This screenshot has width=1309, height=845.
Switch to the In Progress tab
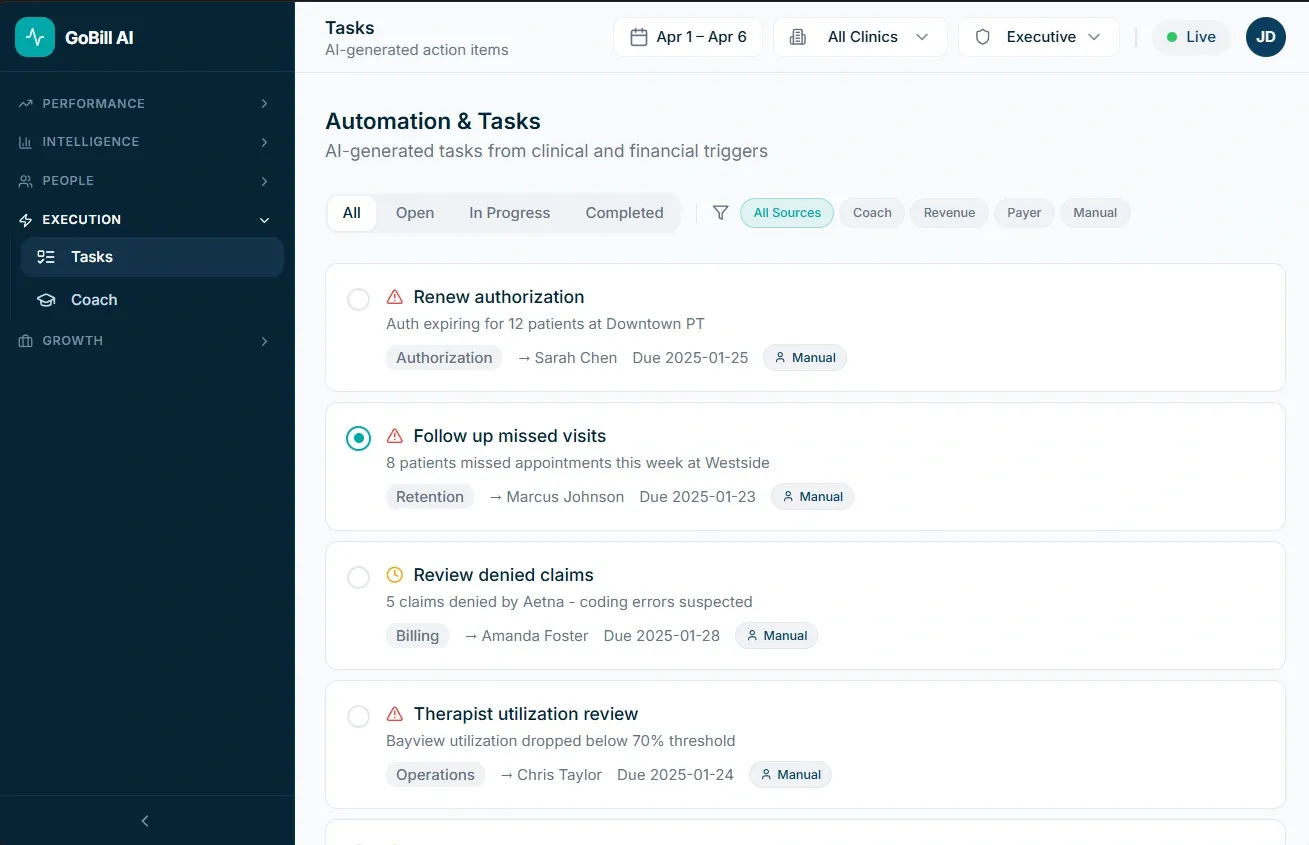coord(510,213)
